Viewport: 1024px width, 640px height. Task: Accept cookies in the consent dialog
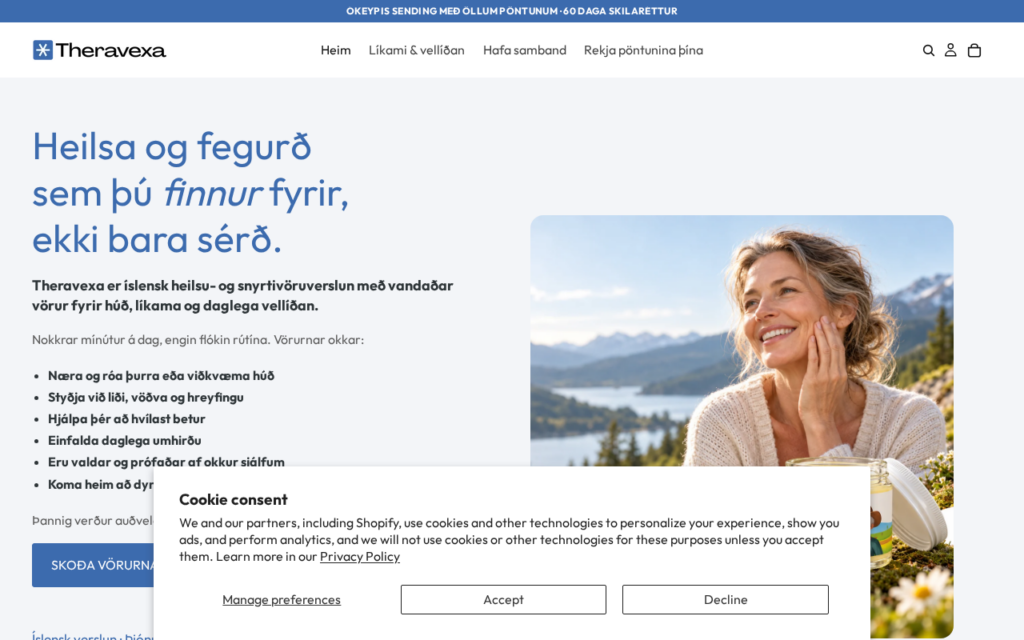point(504,600)
